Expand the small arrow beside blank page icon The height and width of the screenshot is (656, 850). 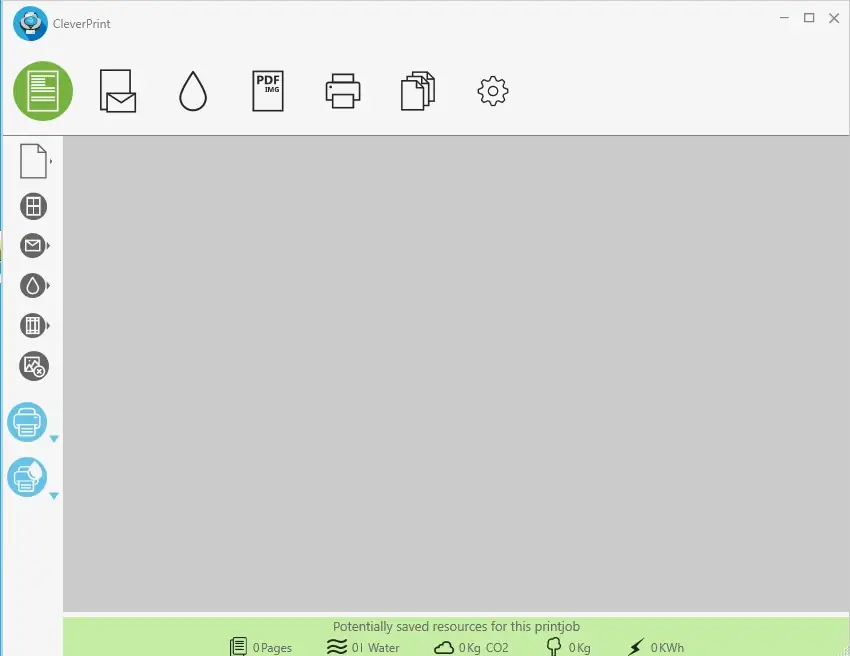(x=51, y=161)
